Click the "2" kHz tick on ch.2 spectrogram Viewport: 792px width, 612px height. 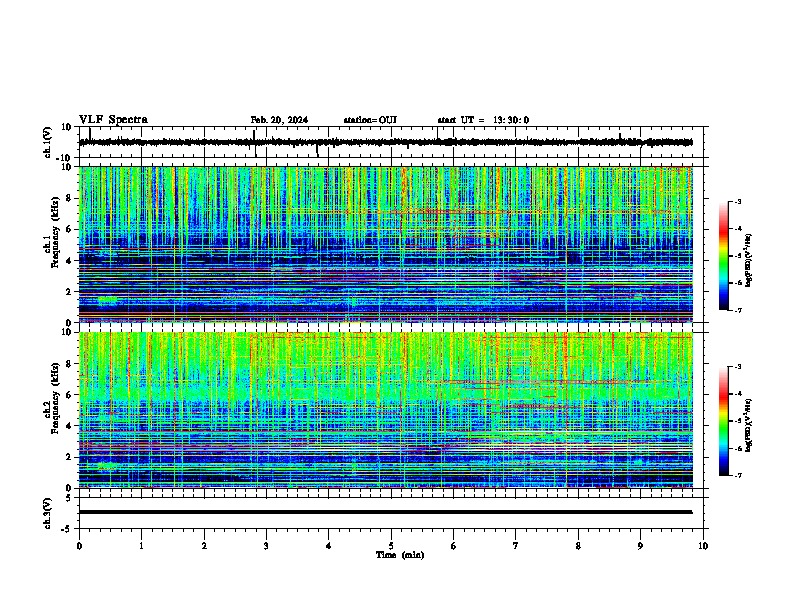[x=69, y=457]
